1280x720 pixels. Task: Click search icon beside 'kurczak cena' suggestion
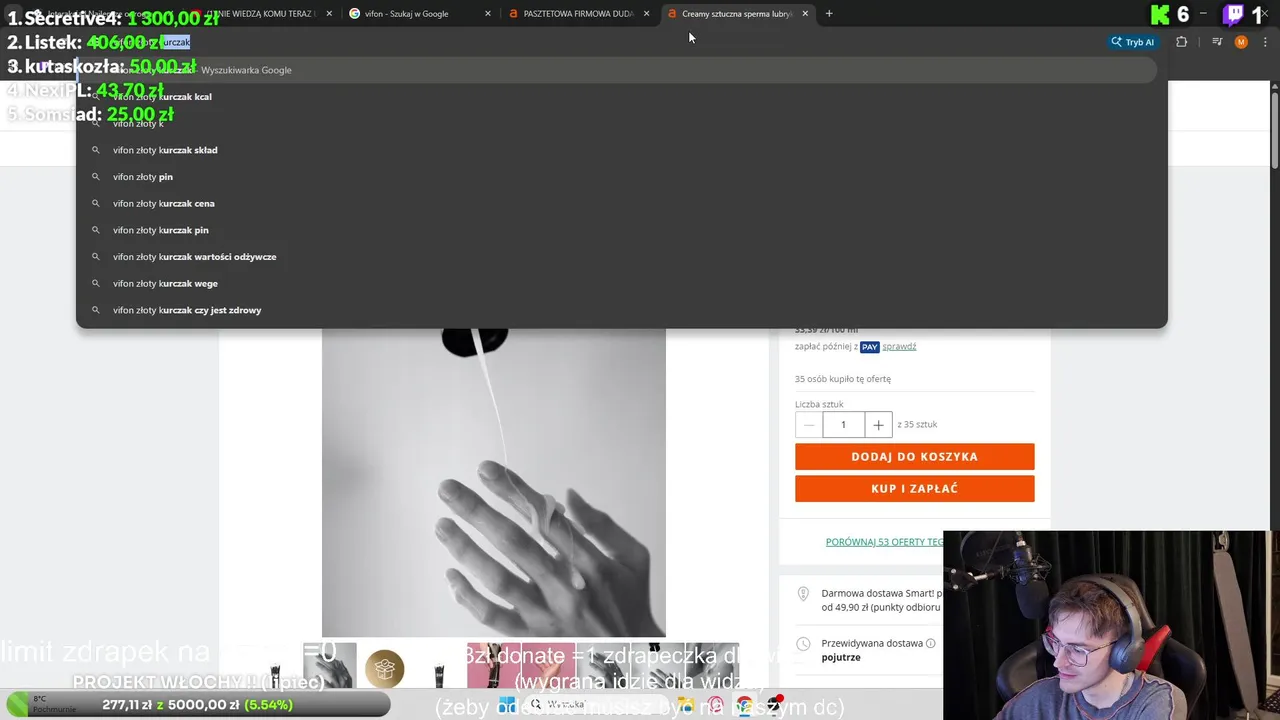click(96, 203)
